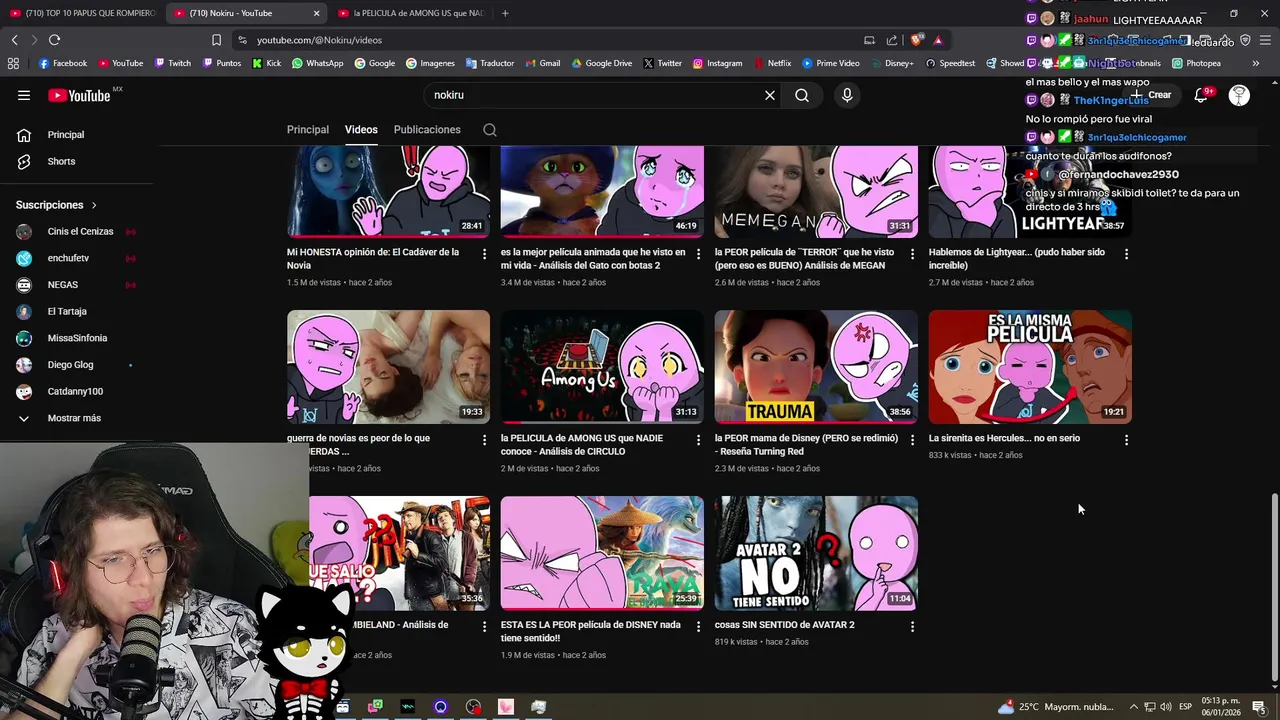Open the account avatar menu
This screenshot has width=1280, height=720.
point(1239,95)
